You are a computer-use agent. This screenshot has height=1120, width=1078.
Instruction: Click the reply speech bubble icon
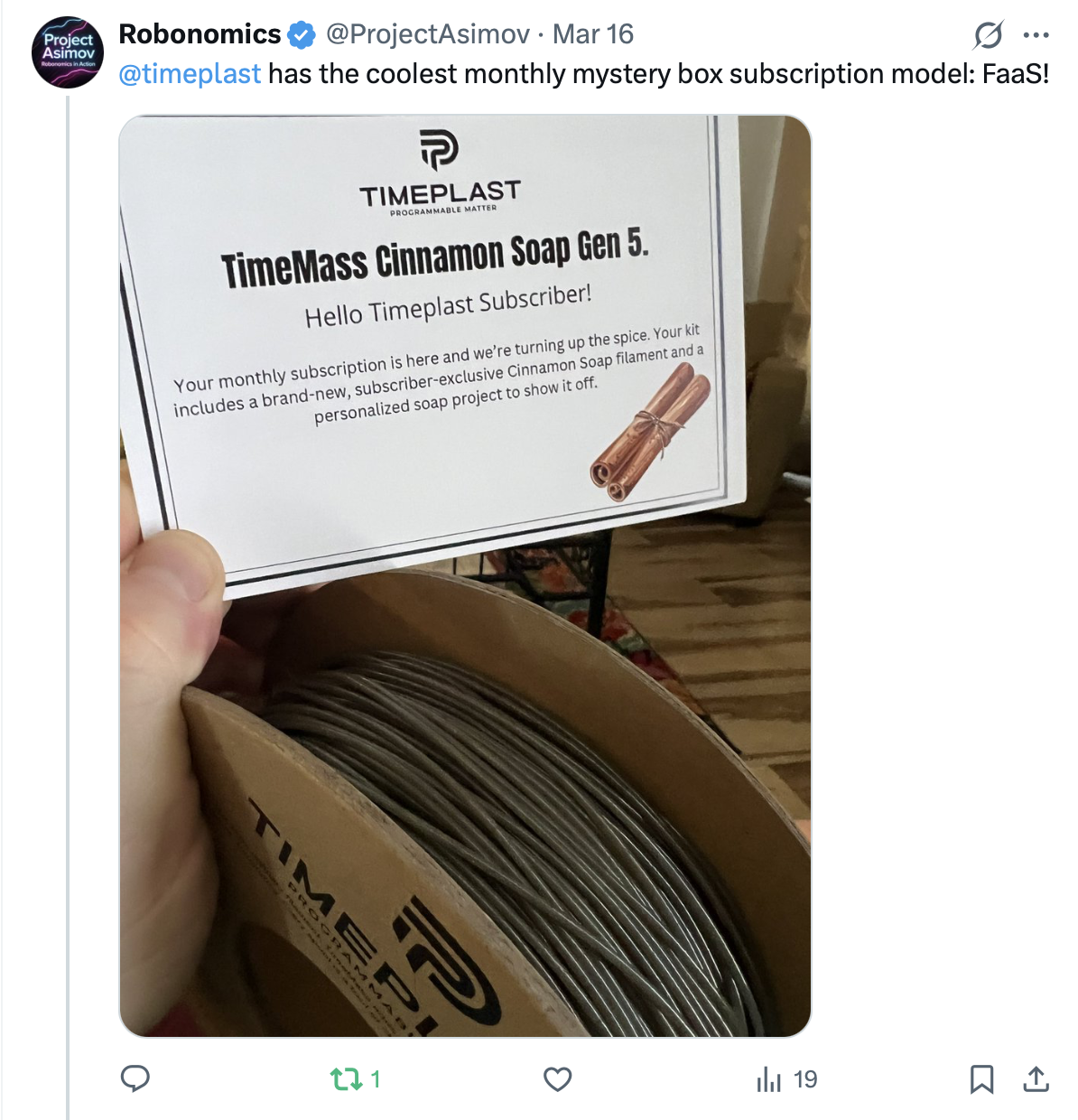(x=135, y=1078)
